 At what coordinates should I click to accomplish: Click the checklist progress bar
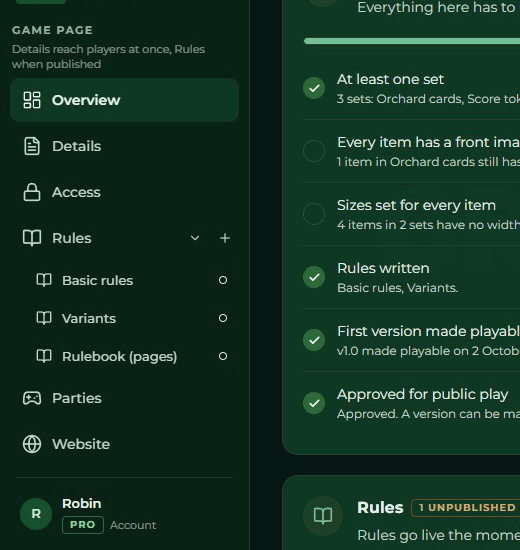point(412,41)
